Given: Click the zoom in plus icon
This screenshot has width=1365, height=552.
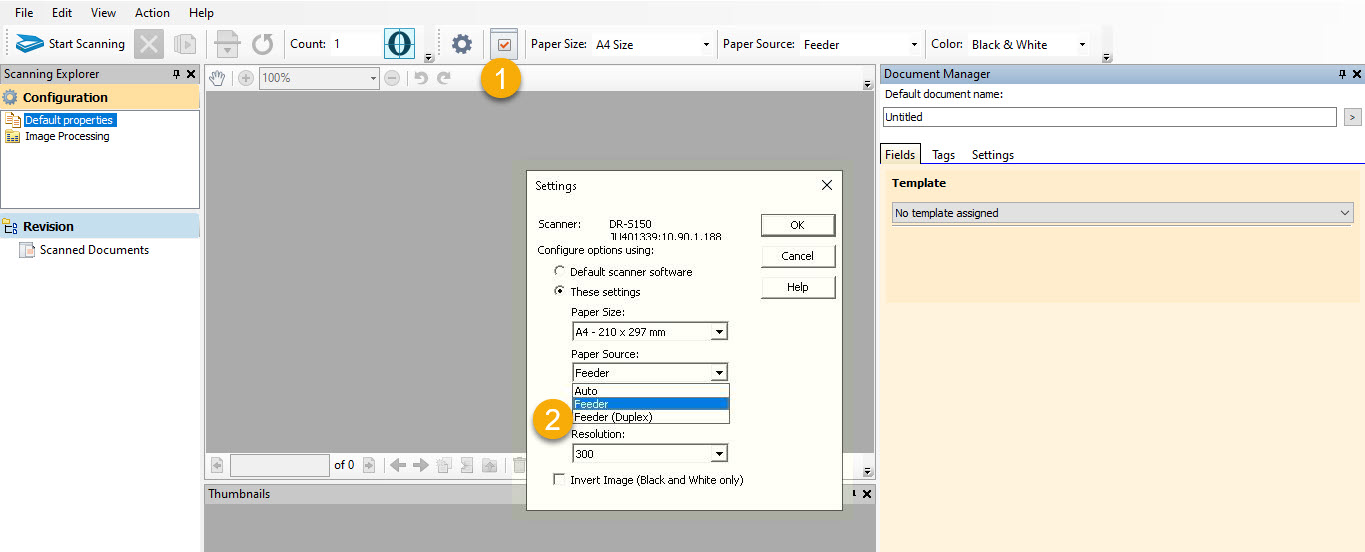Looking at the screenshot, I should 246,78.
